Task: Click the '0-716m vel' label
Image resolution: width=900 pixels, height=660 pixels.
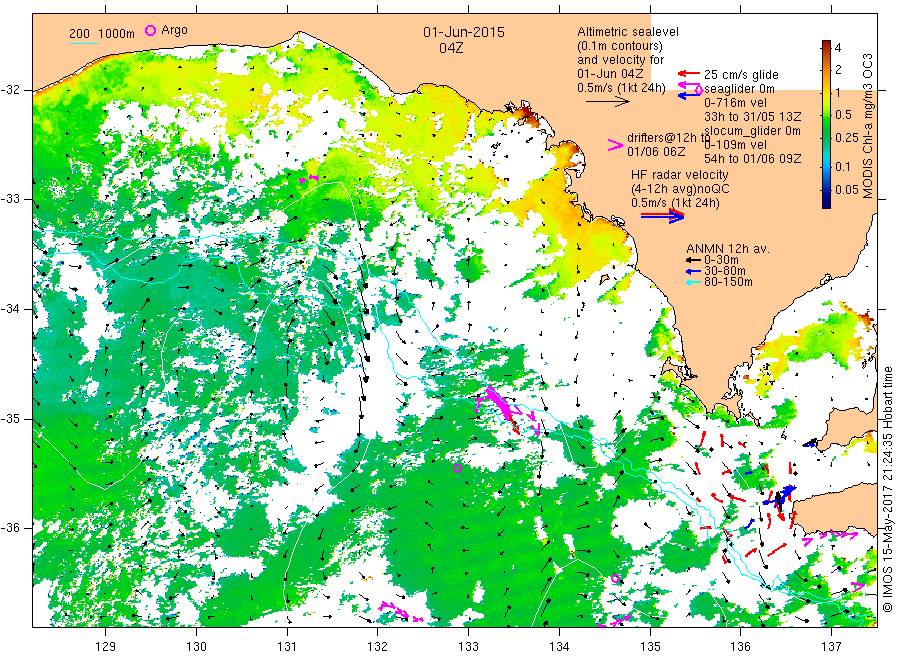Action: click(x=735, y=103)
